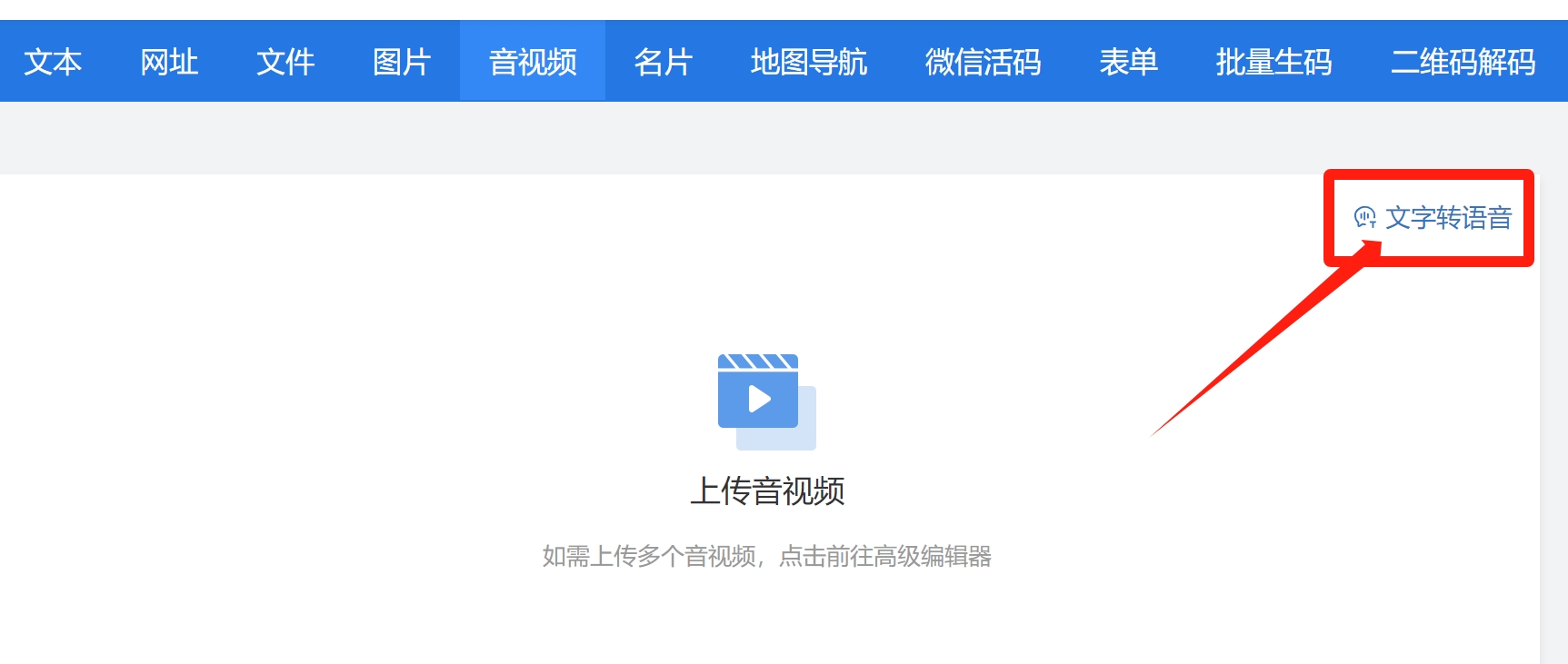Switch to the 地图导航 tab

[x=809, y=62]
